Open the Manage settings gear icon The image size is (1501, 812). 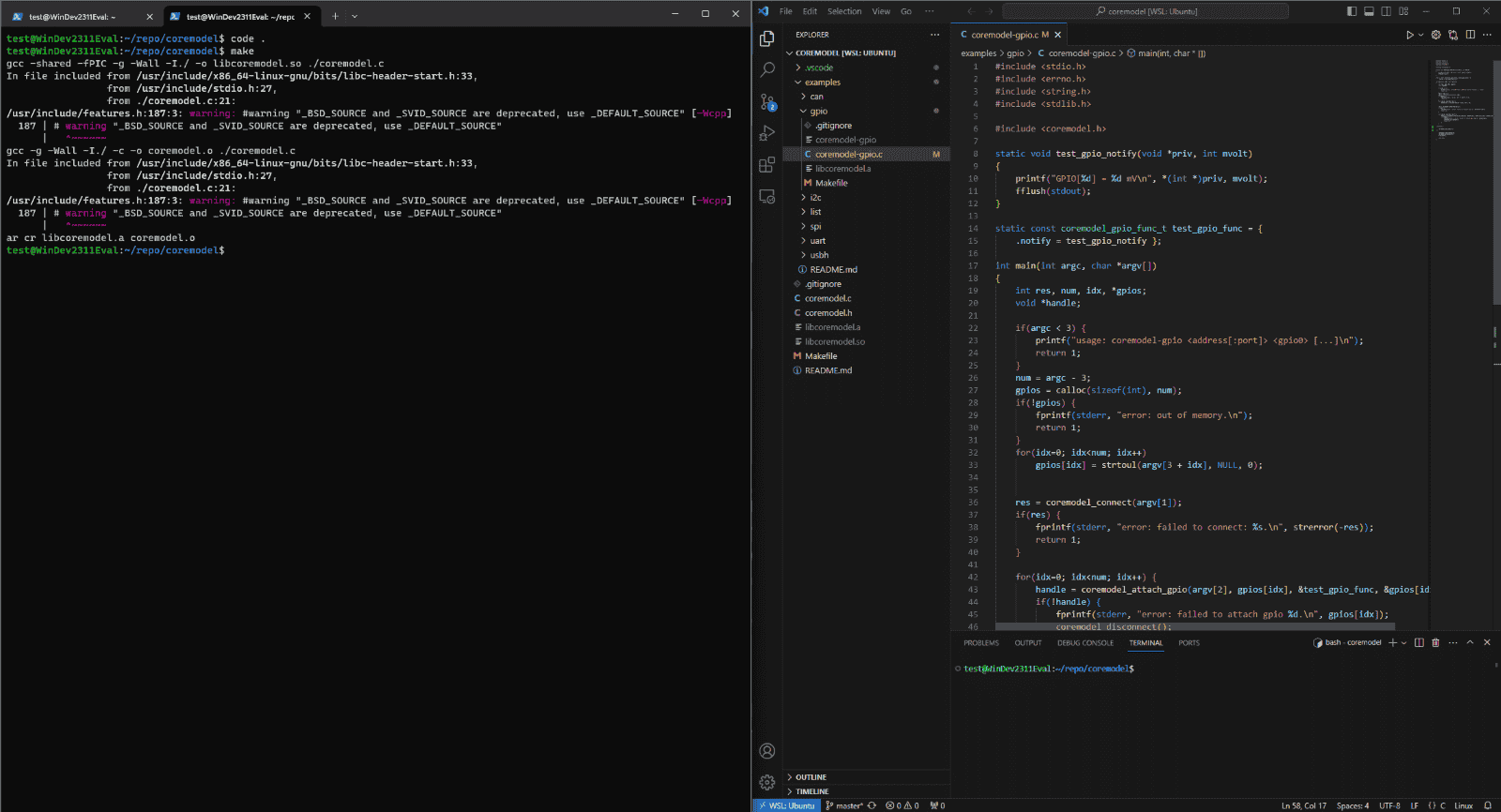pos(767,782)
